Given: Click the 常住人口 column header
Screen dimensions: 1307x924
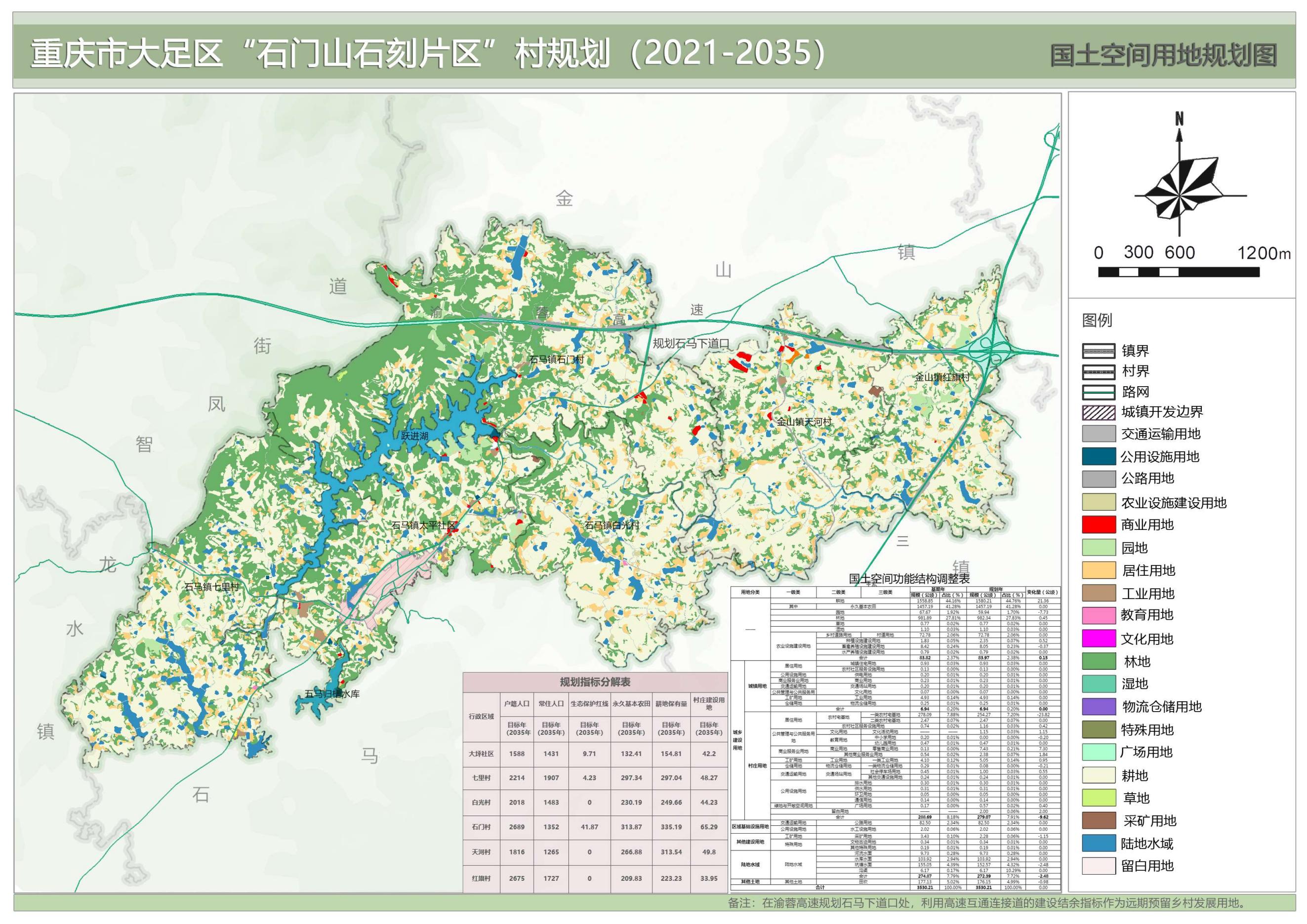Looking at the screenshot, I should pos(551,704).
